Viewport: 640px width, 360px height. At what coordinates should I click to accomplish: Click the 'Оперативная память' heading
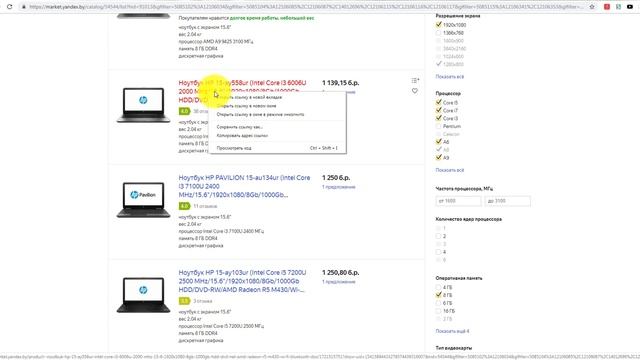[459, 278]
